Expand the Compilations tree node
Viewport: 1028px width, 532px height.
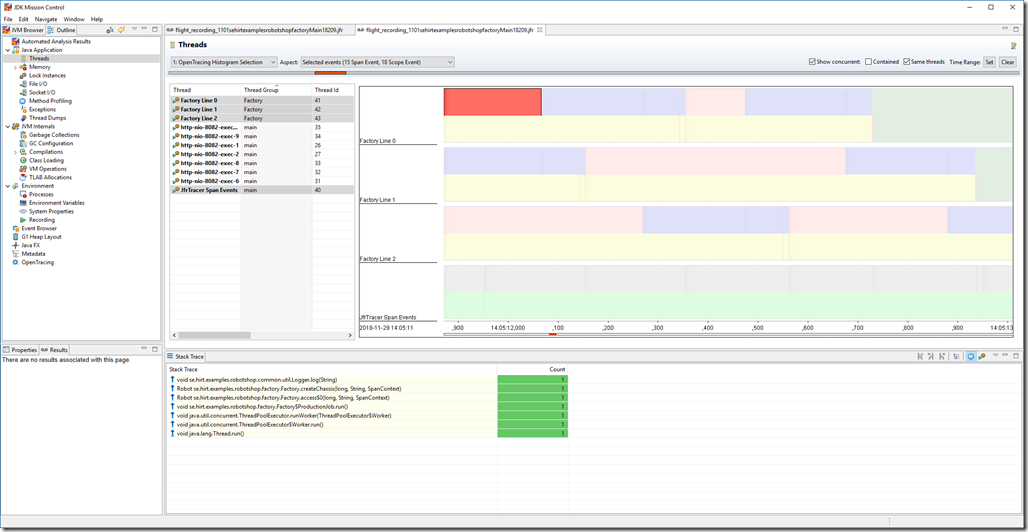(16, 152)
